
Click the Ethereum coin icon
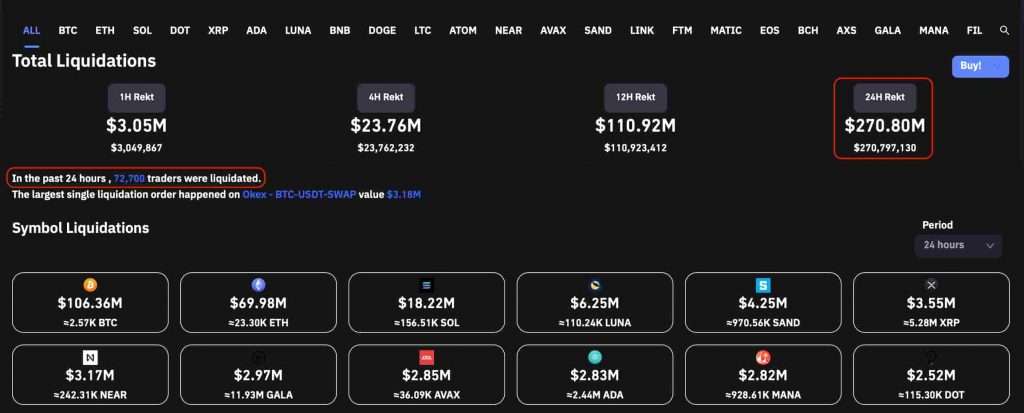coord(258,285)
